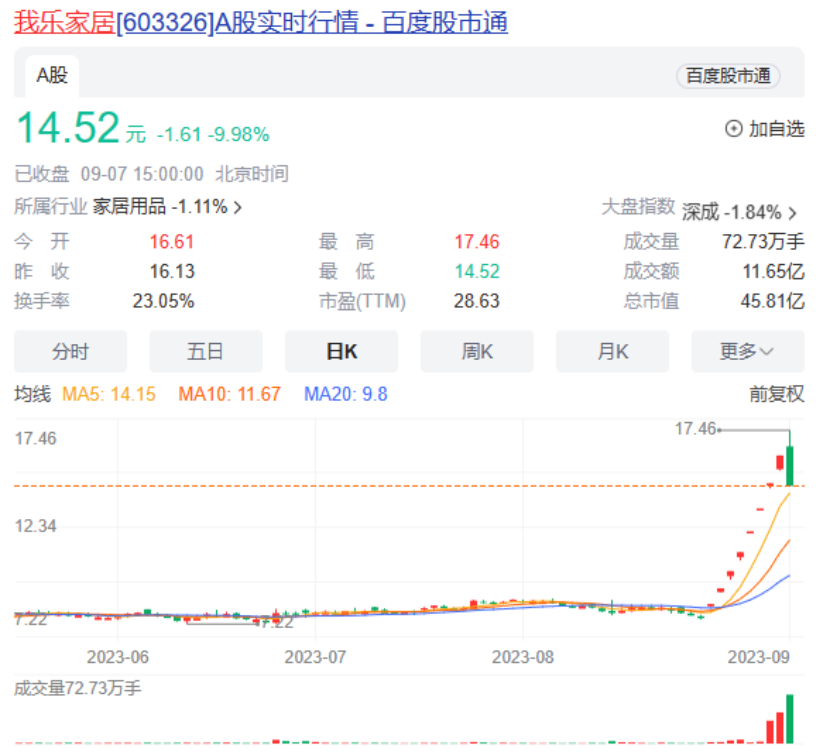Select the 日K chart tab
830x753 pixels.
[x=341, y=351]
